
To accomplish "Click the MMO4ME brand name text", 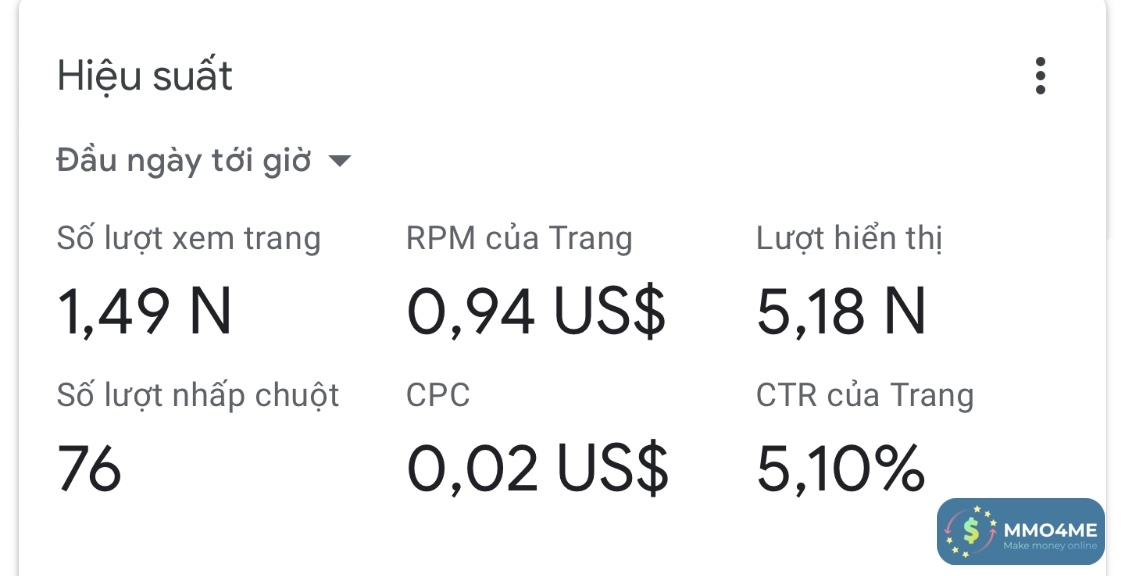I will click(1048, 529).
